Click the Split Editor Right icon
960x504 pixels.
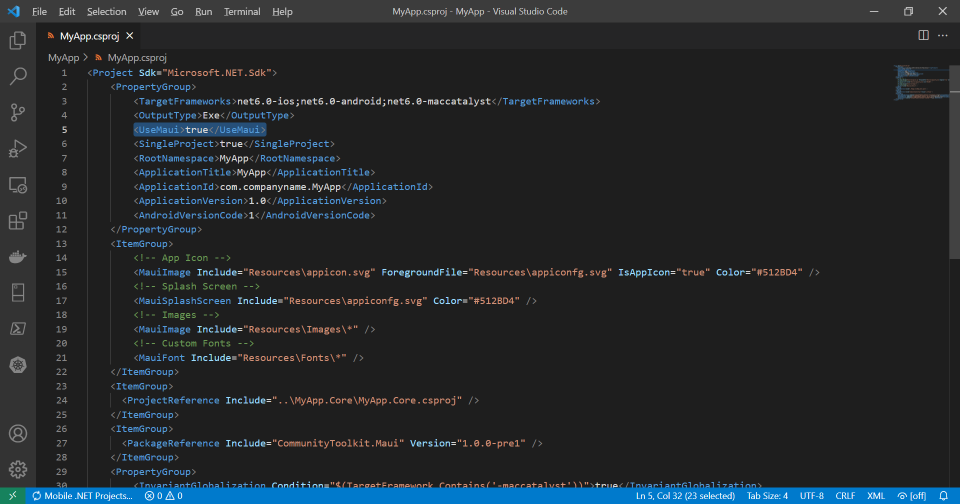coord(923,35)
